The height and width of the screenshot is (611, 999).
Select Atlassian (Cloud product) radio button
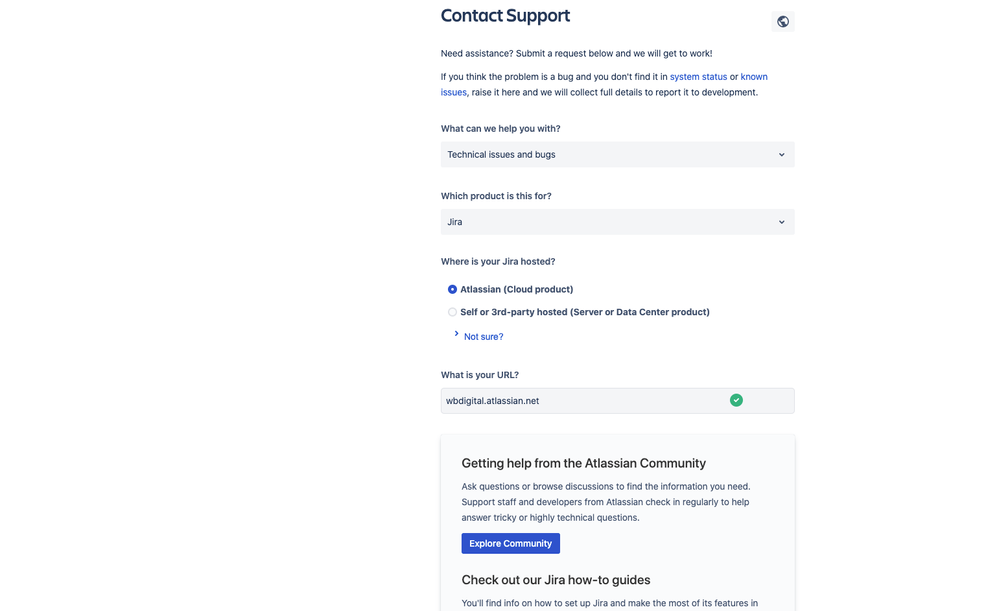(452, 289)
